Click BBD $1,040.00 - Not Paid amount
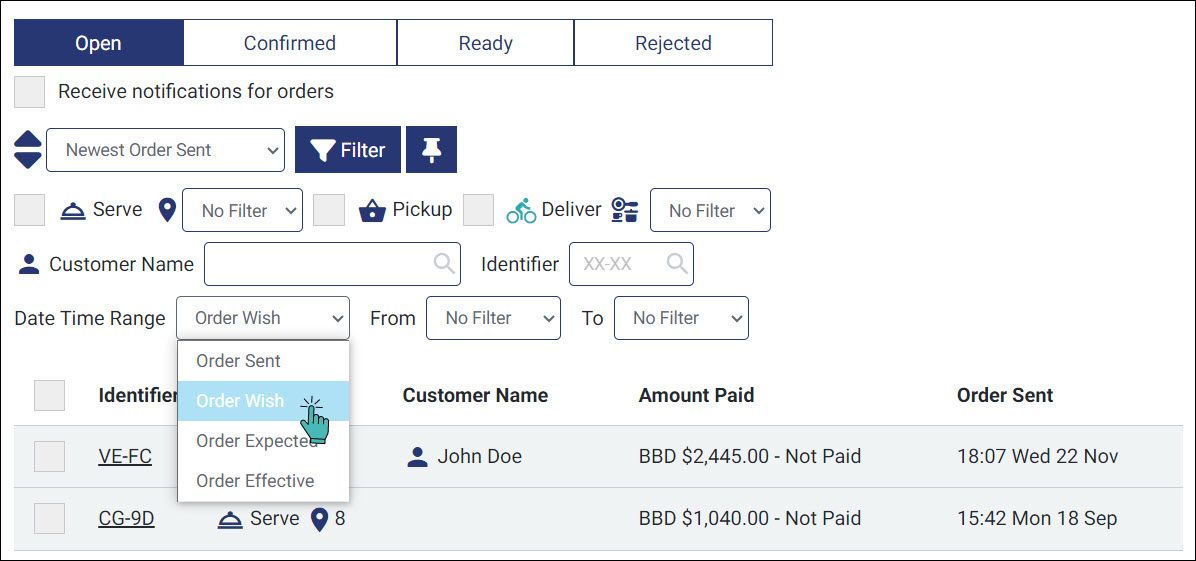 [750, 519]
